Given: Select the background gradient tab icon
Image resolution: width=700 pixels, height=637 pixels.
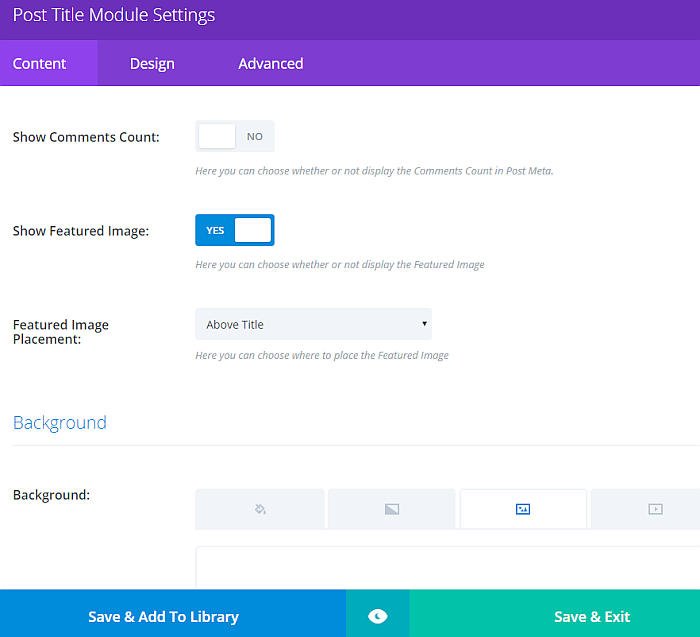Looking at the screenshot, I should pyautogui.click(x=392, y=509).
